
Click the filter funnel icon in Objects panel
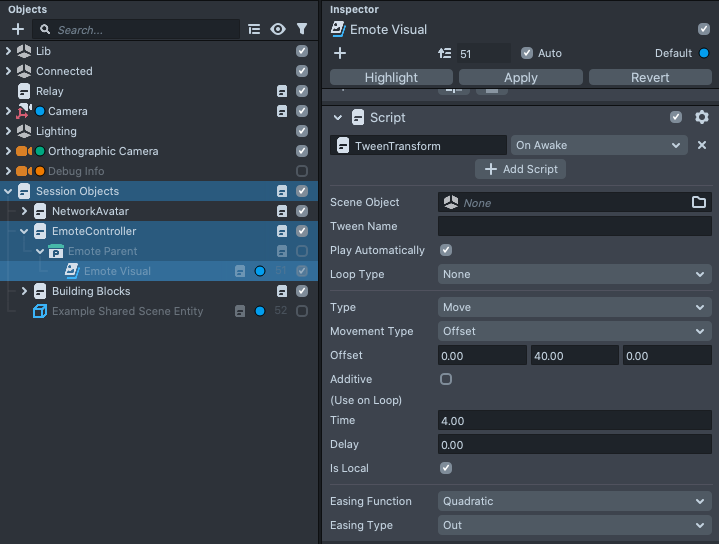pos(302,30)
